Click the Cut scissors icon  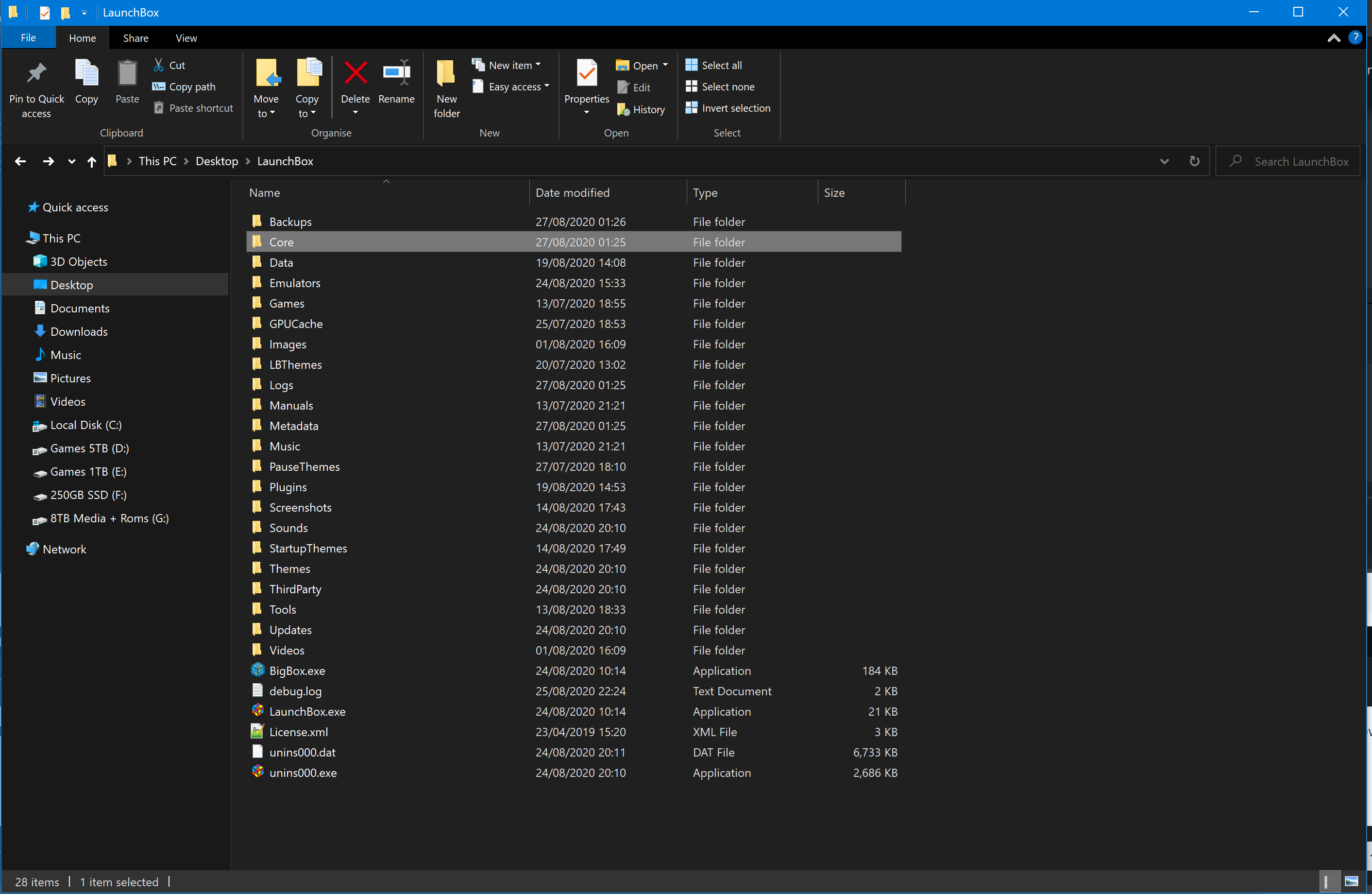click(158, 65)
